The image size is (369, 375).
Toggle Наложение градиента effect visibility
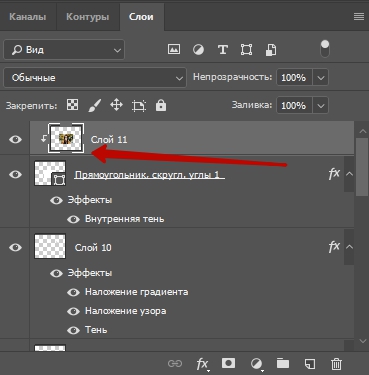73,292
